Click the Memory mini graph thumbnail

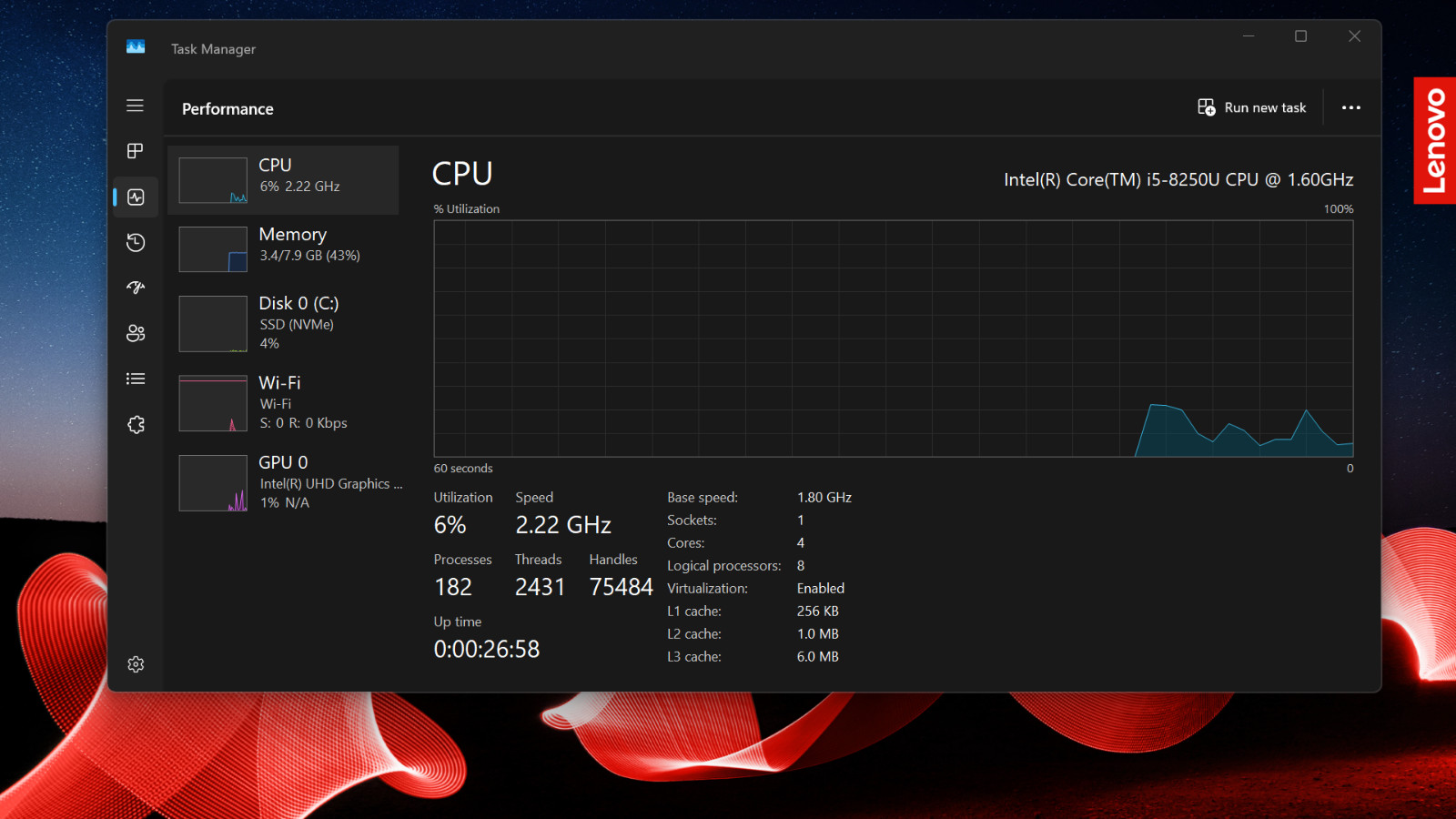click(x=213, y=249)
